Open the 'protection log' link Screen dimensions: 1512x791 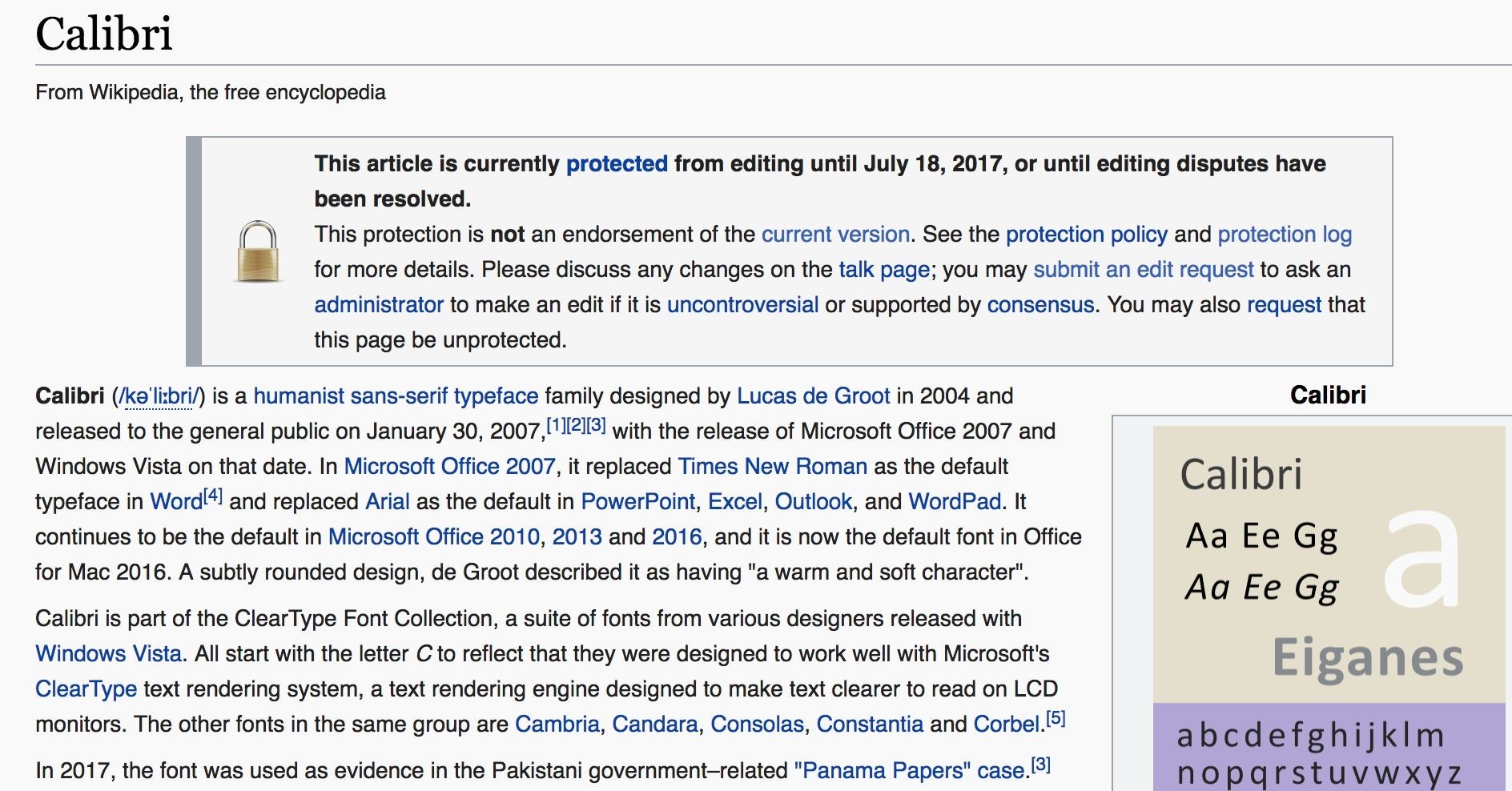coord(1285,235)
